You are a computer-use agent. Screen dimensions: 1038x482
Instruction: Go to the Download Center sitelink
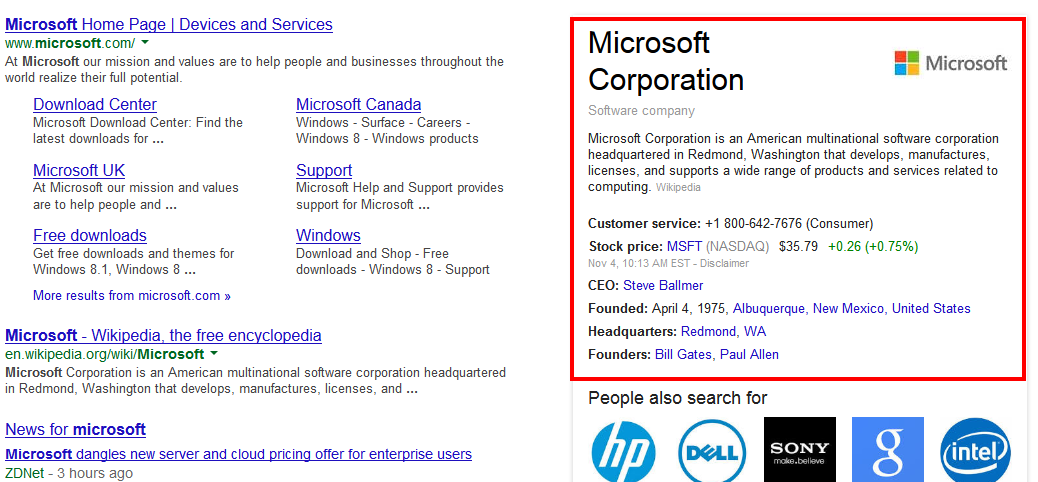pyautogui.click(x=95, y=105)
